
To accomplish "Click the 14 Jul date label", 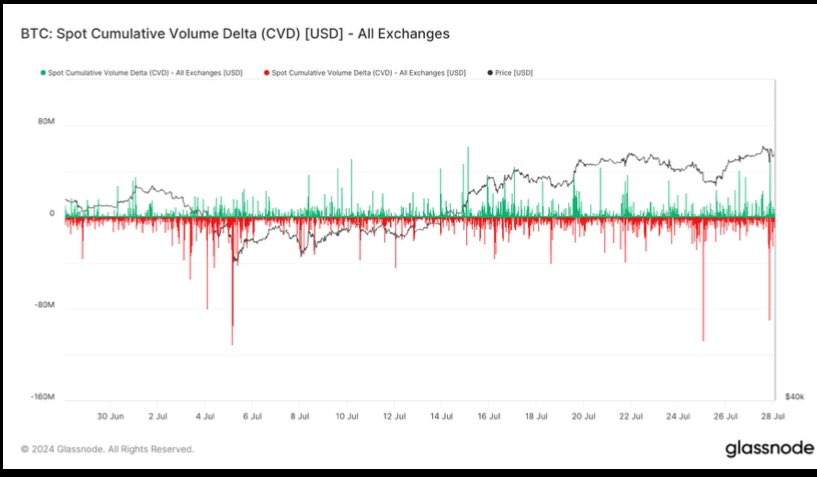I will [x=441, y=417].
